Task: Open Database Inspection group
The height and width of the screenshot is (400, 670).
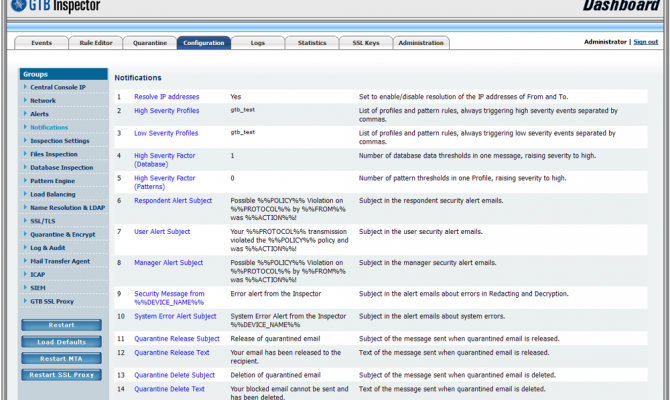Action: pos(62,168)
